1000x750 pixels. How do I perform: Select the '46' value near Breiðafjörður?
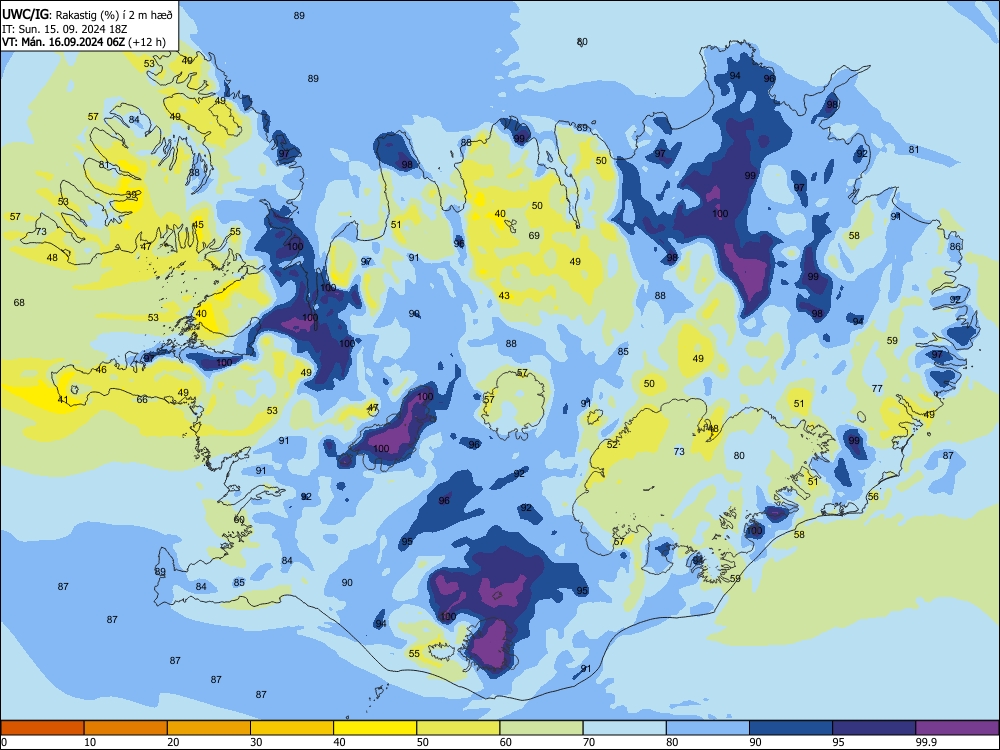click(101, 370)
